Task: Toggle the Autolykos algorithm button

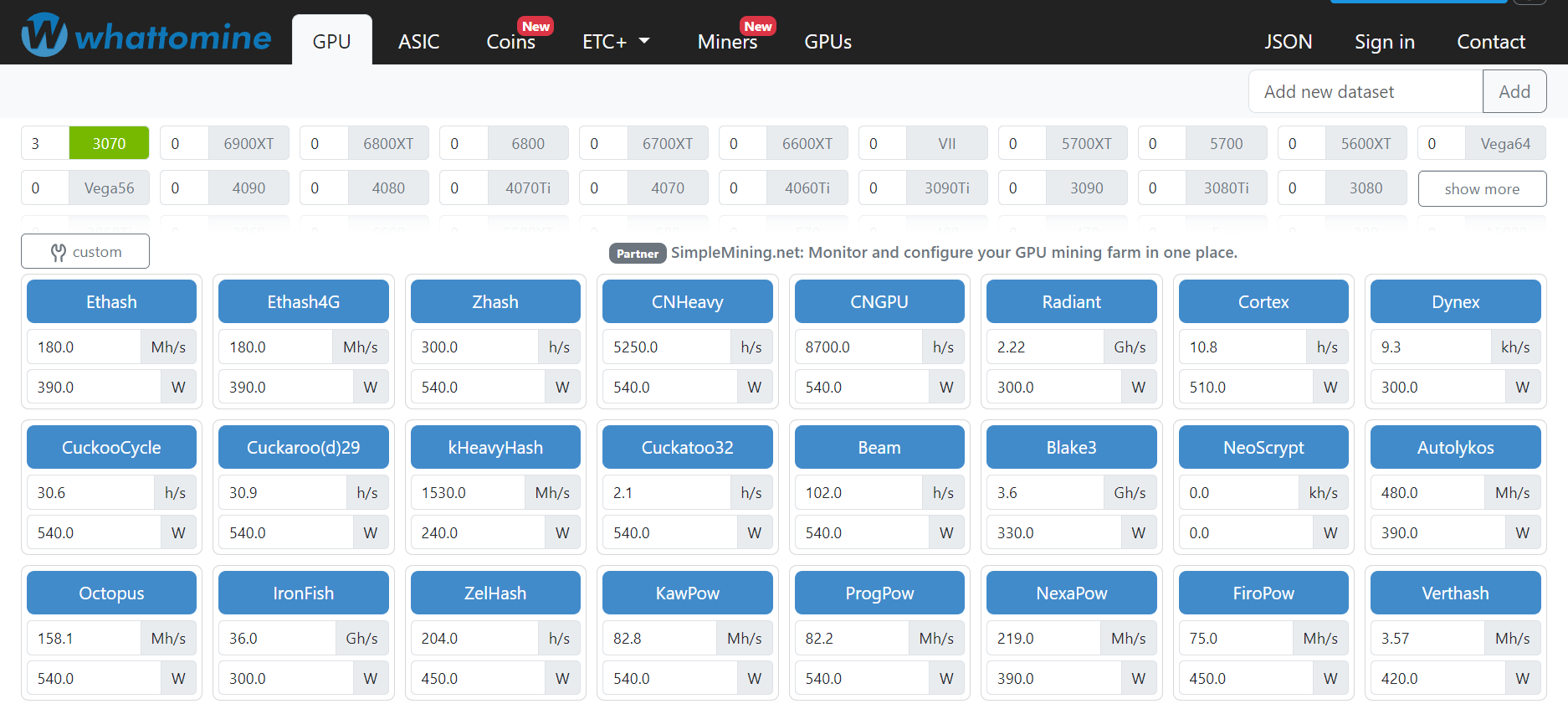Action: (x=1455, y=448)
